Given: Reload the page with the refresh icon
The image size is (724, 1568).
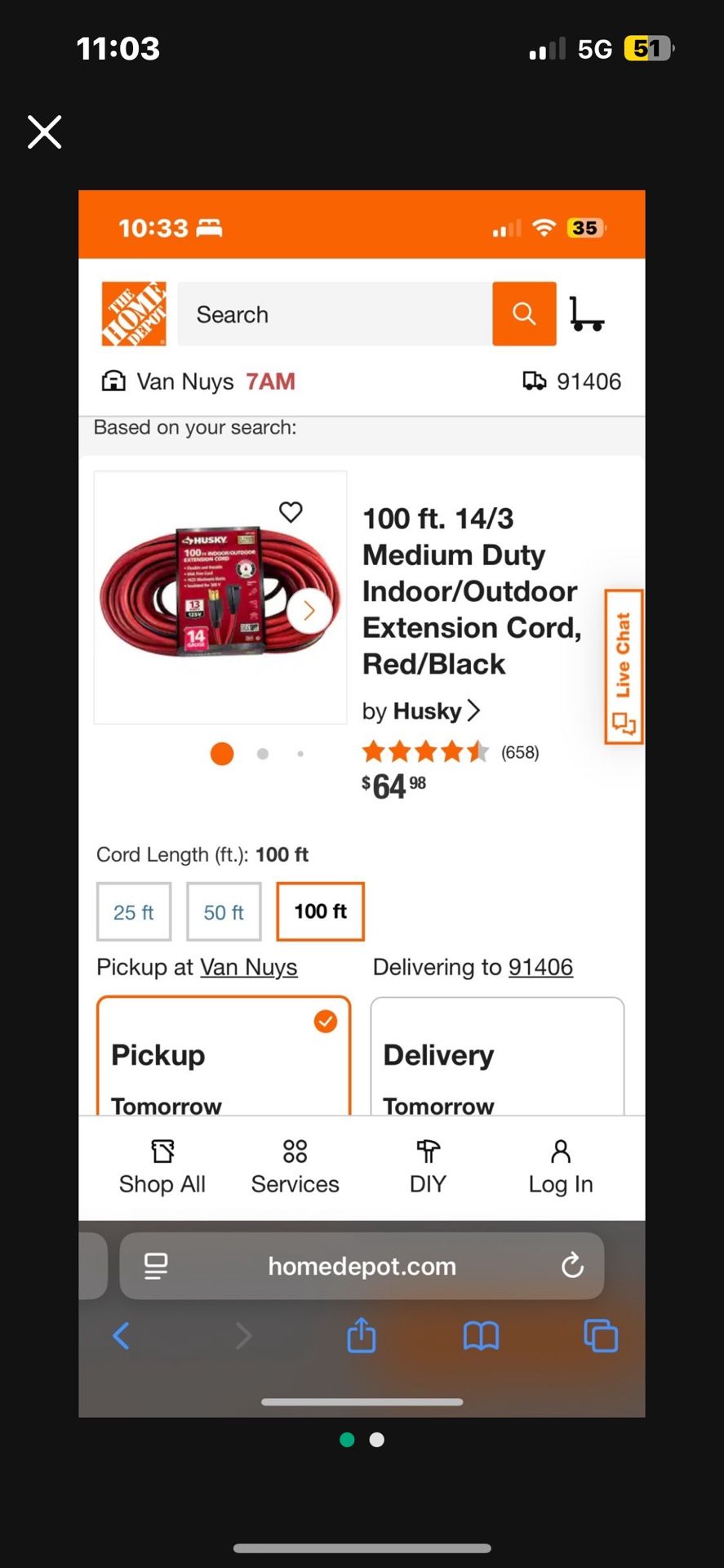Looking at the screenshot, I should pyautogui.click(x=572, y=1267).
